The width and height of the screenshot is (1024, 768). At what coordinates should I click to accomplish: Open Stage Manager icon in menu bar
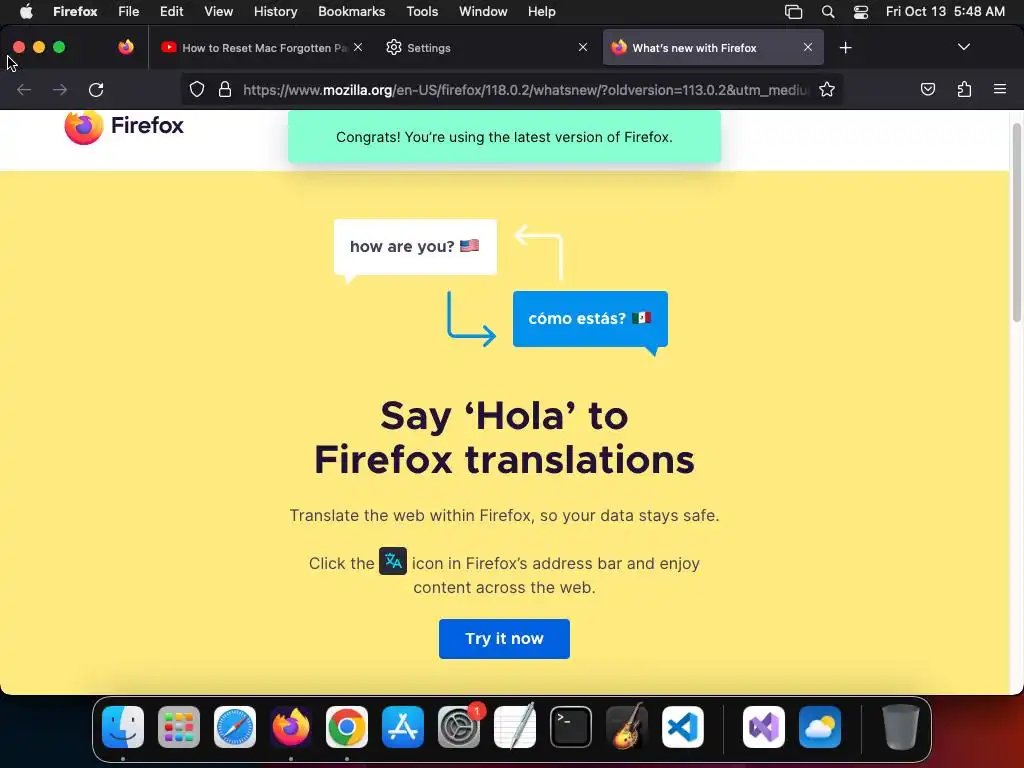[x=793, y=11]
